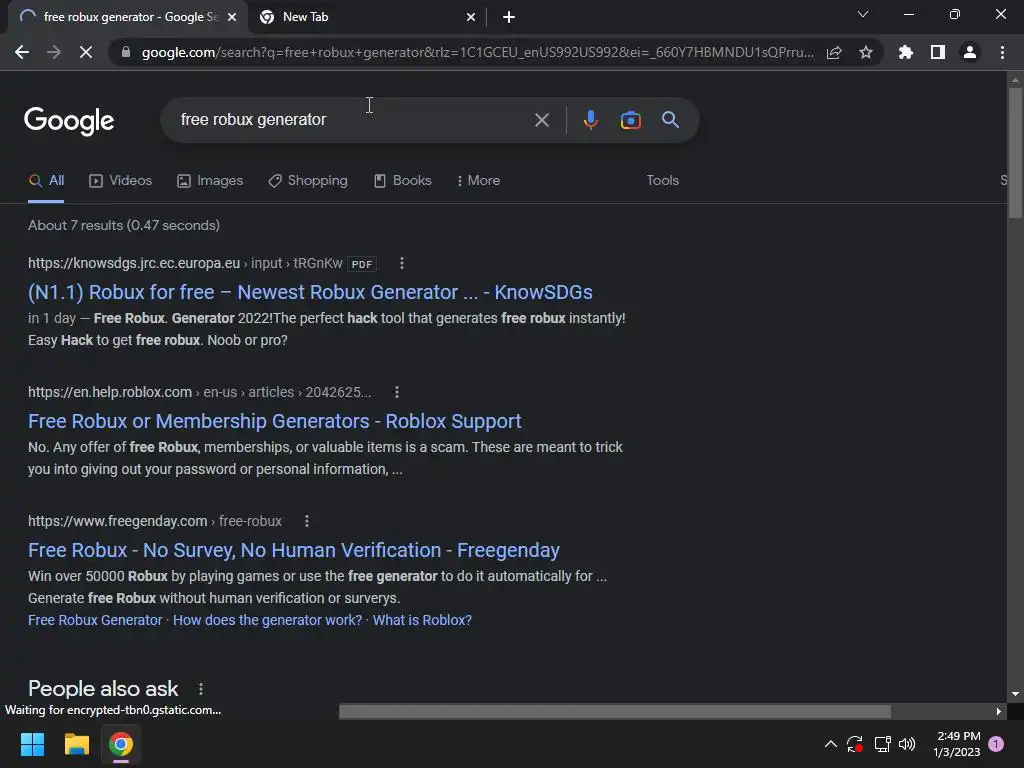The image size is (1024, 768).
Task: Open What is Roblox sitelink
Action: [x=422, y=620]
